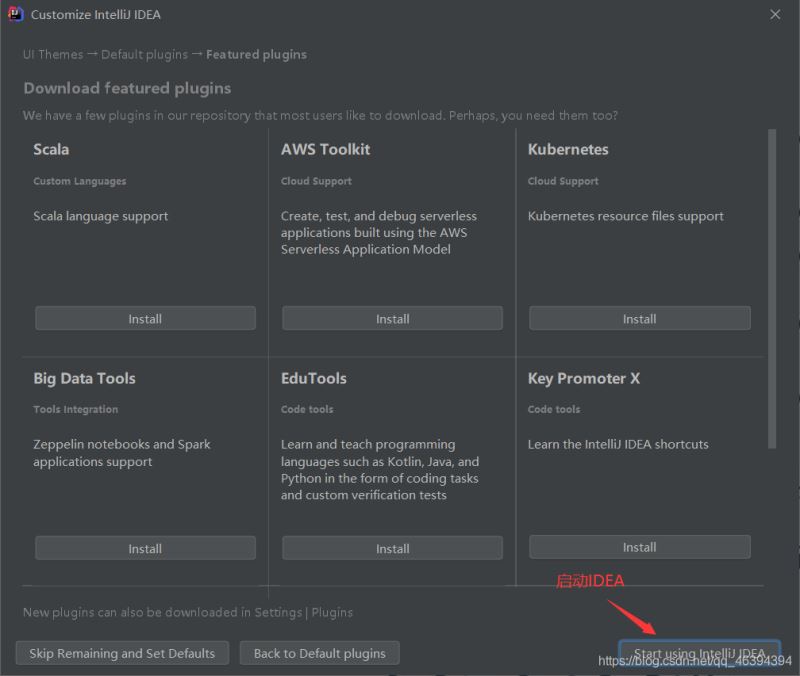Close the Customize IntelliJ IDEA dialog
The image size is (800, 676).
(777, 14)
